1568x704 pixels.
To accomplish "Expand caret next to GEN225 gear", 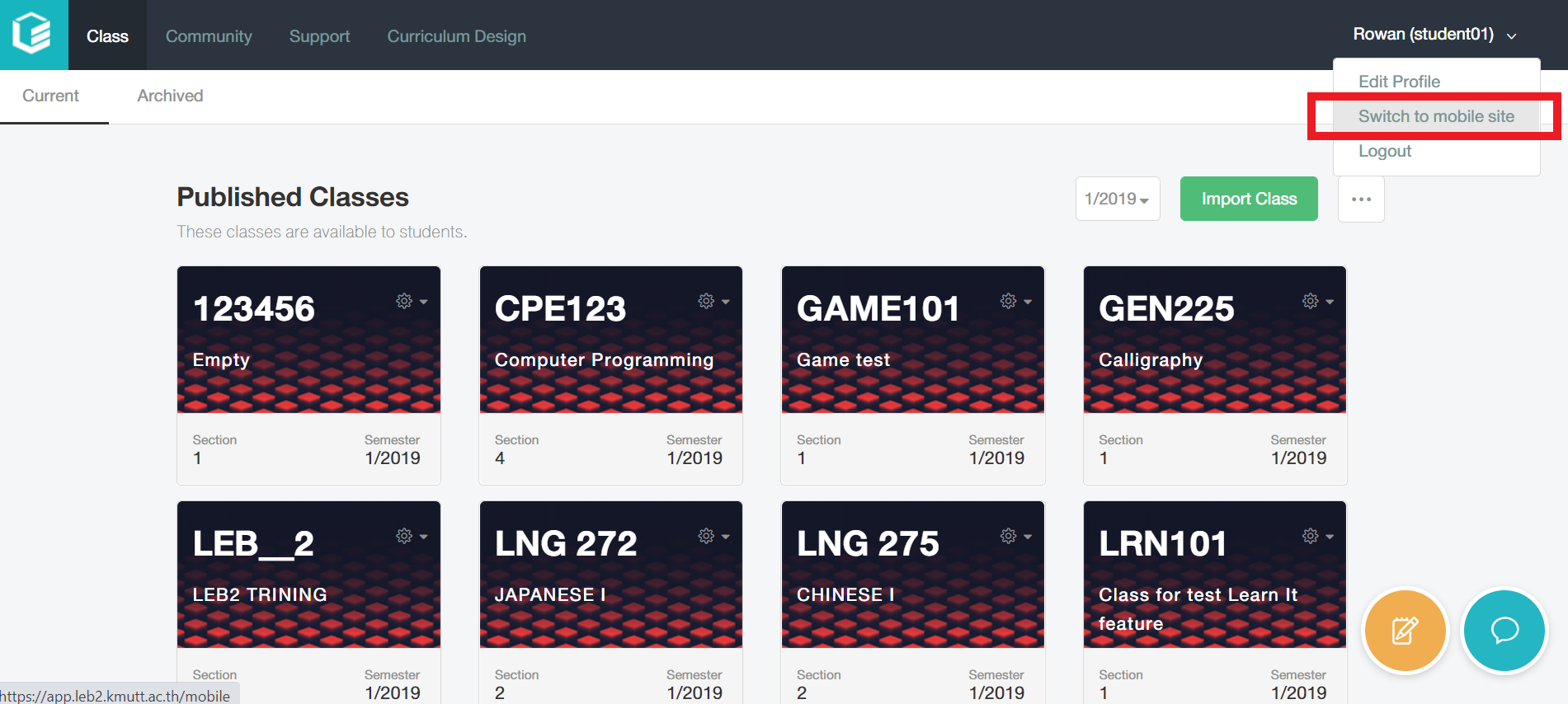I will [x=1329, y=302].
